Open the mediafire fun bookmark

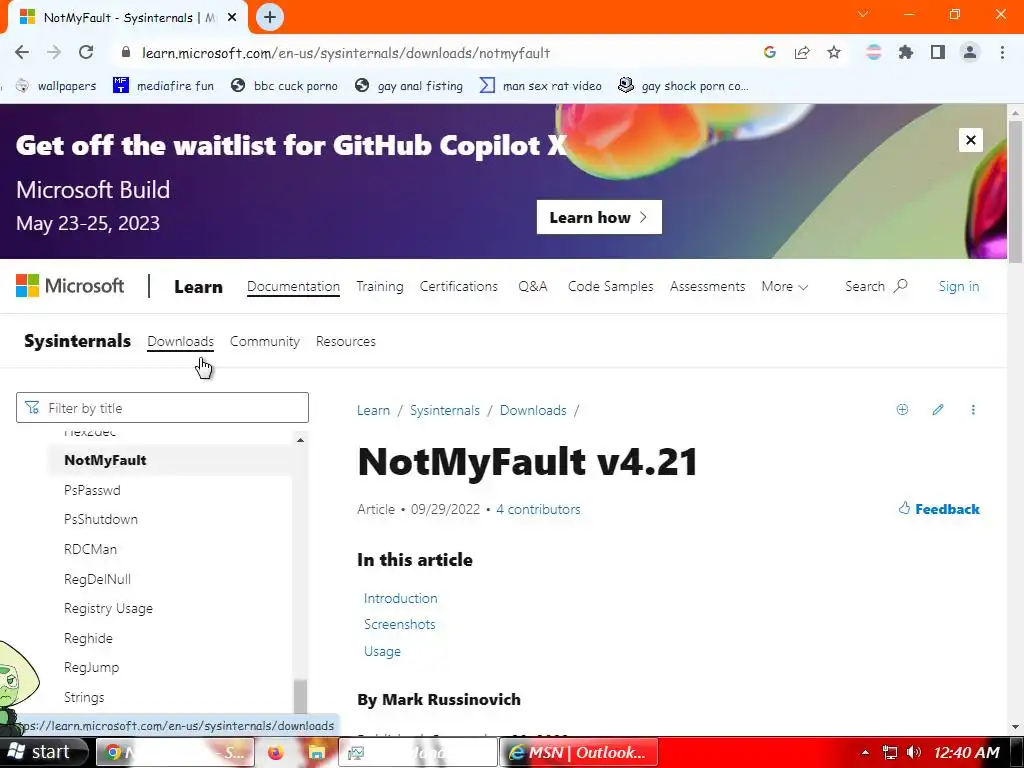click(163, 86)
